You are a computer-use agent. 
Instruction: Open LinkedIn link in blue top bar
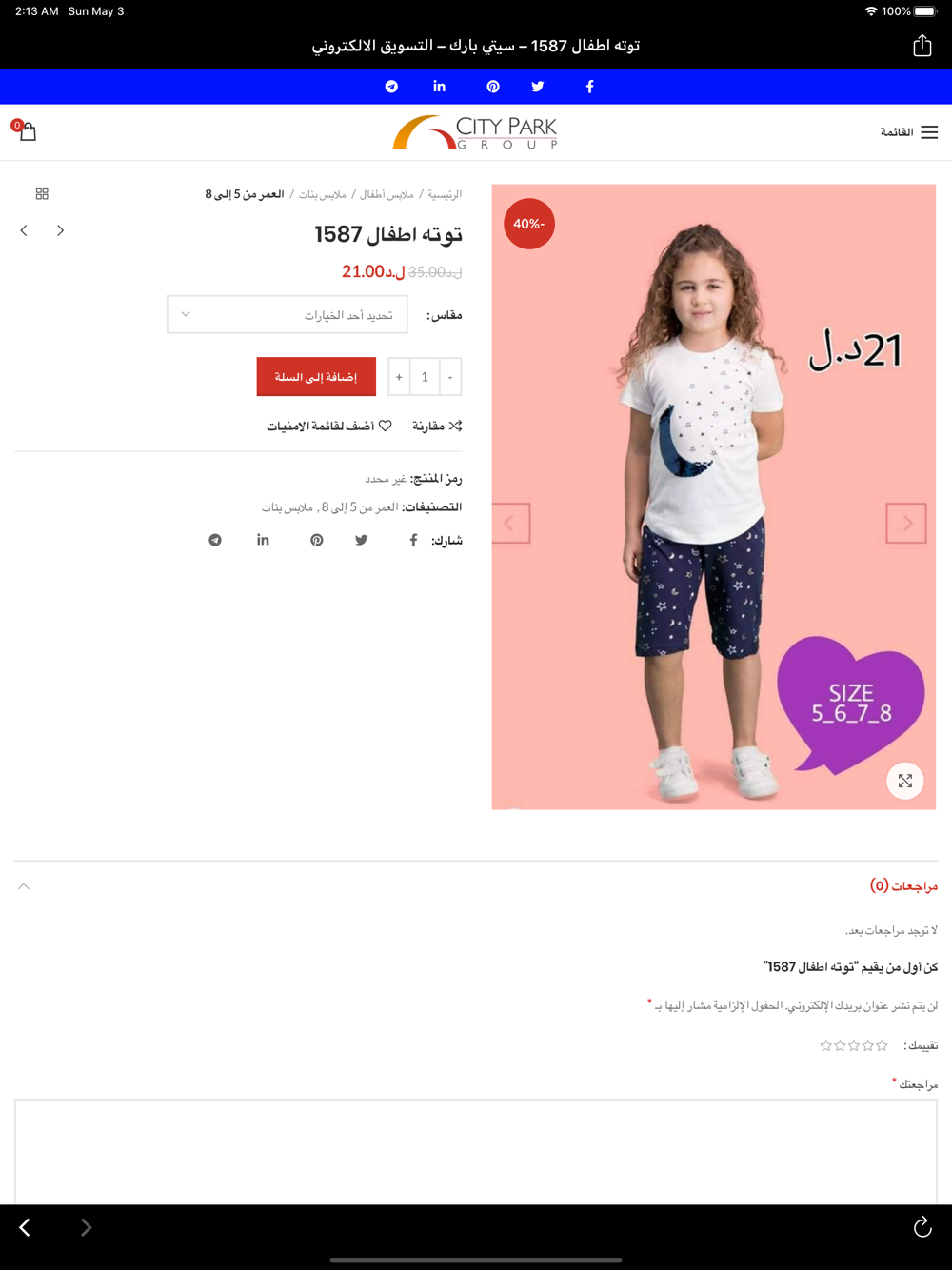click(x=439, y=87)
